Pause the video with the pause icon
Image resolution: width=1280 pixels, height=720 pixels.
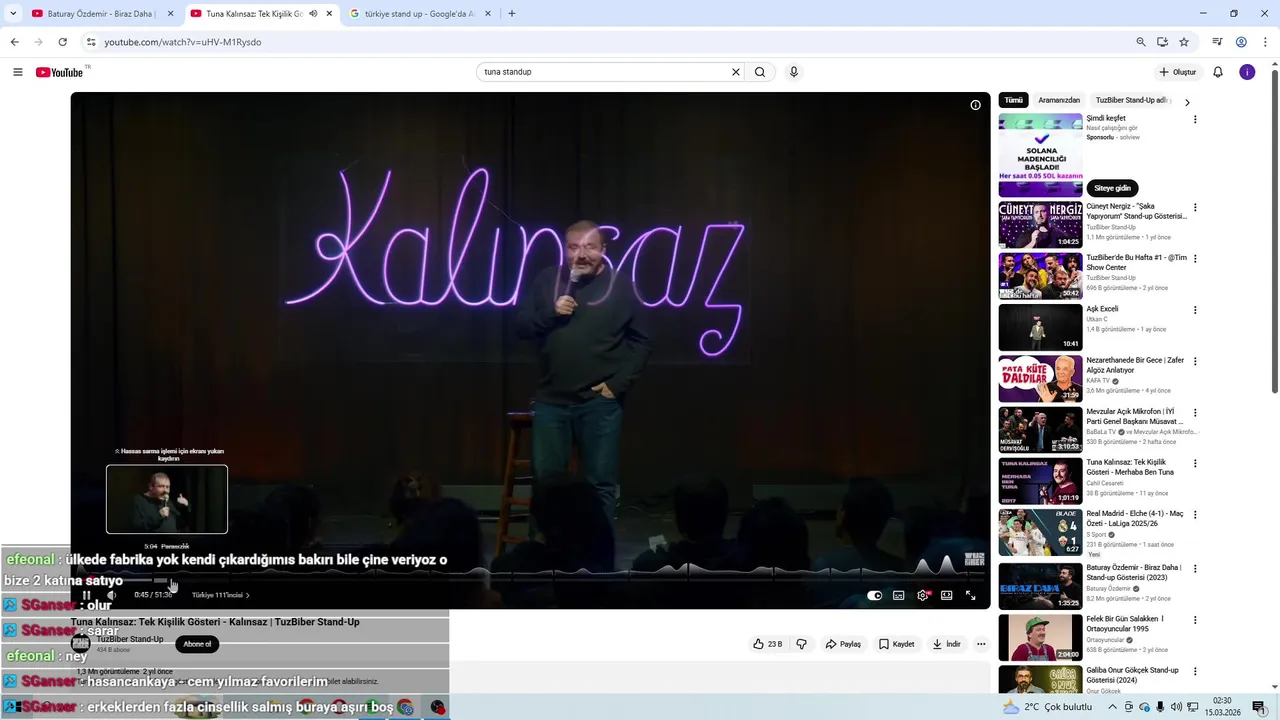coord(86,595)
